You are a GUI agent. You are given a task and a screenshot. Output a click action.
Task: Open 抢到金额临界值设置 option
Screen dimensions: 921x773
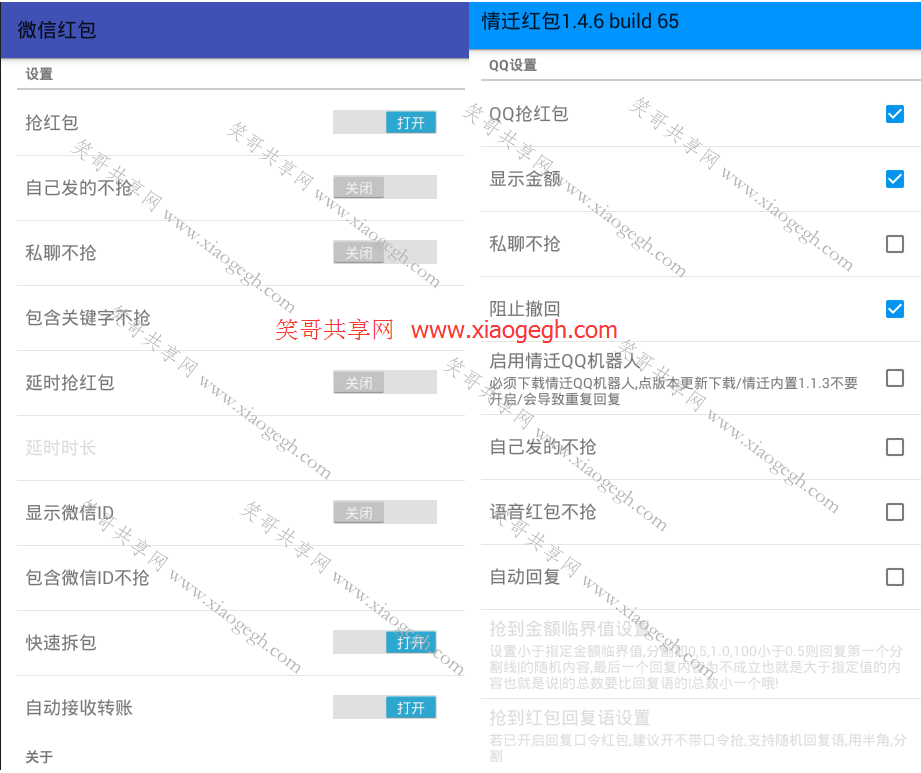click(700, 654)
